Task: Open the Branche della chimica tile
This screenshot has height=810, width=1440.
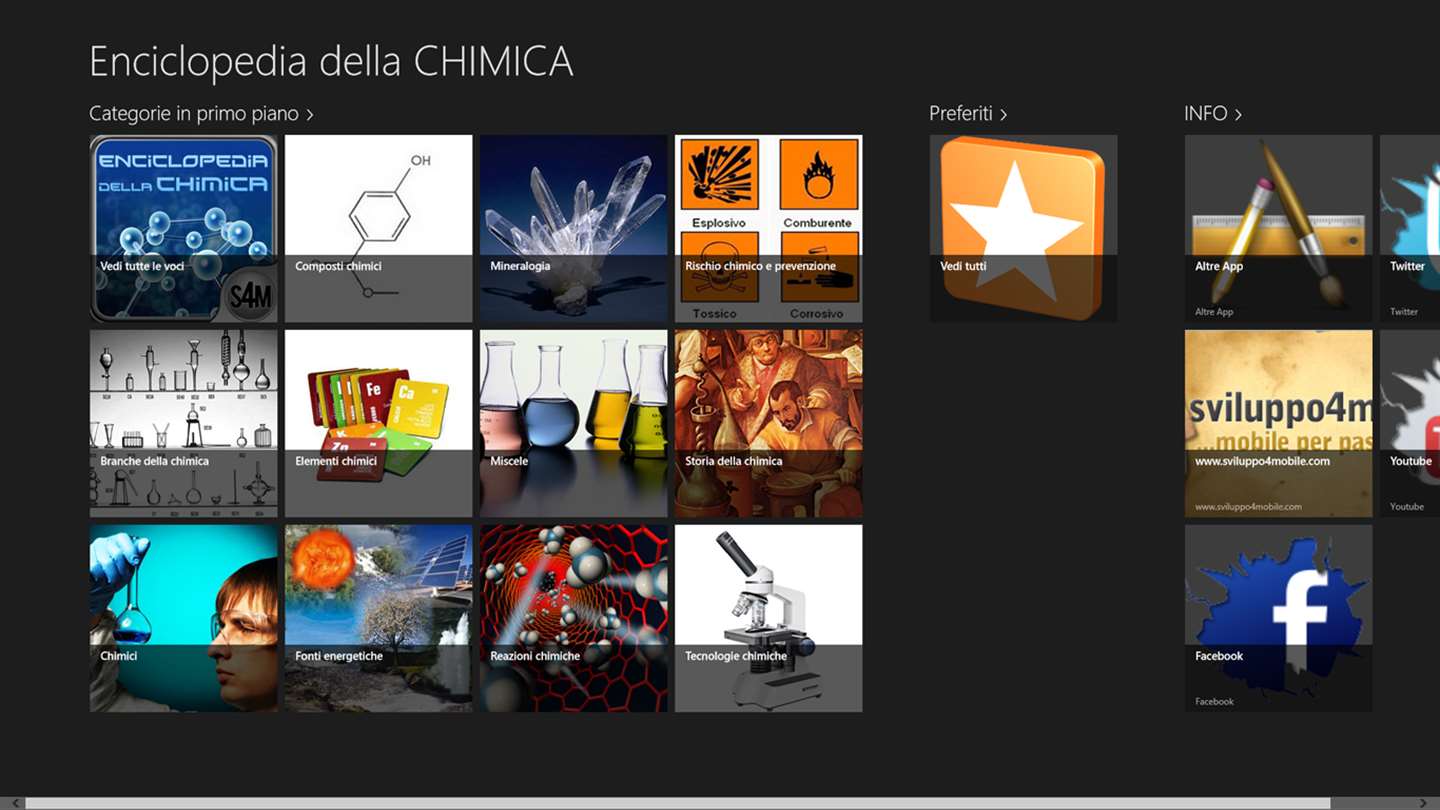Action: click(x=183, y=423)
